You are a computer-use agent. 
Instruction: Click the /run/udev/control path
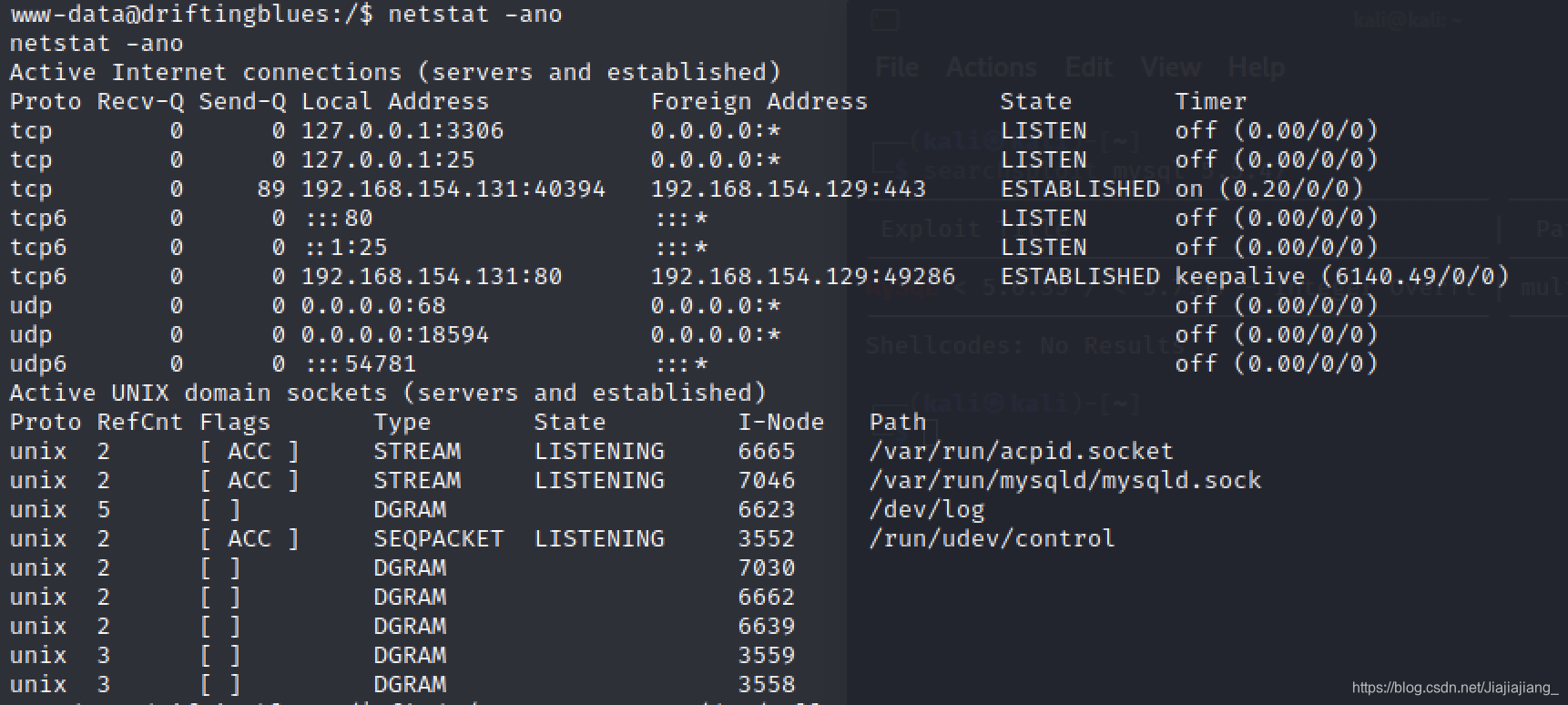pyautogui.click(x=992, y=539)
